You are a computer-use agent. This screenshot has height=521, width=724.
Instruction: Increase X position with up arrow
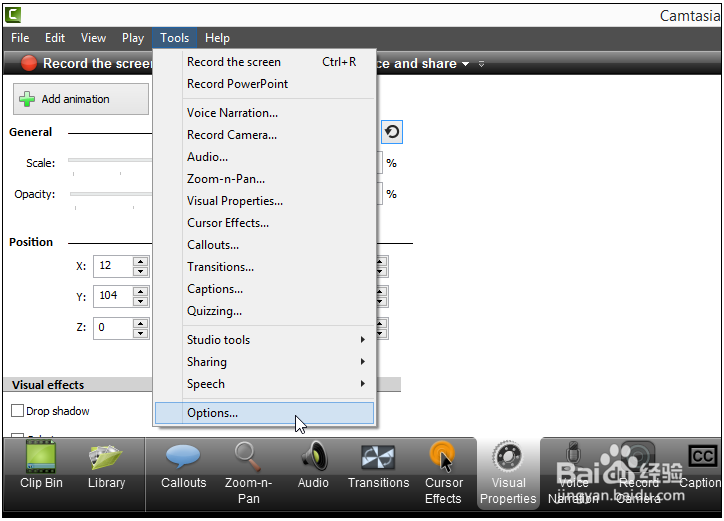pos(140,261)
